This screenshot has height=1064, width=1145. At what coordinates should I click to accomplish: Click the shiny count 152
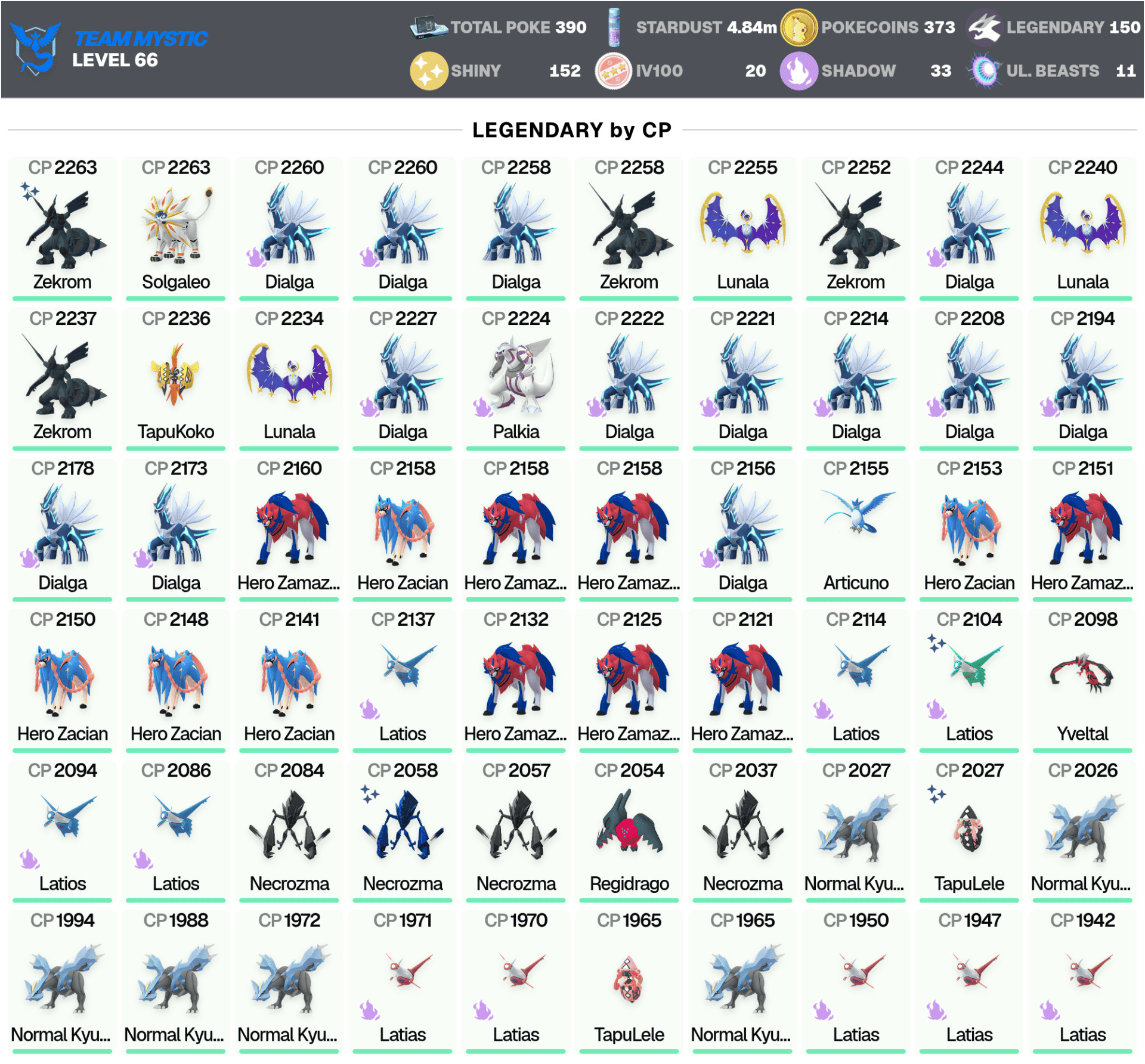pyautogui.click(x=565, y=71)
